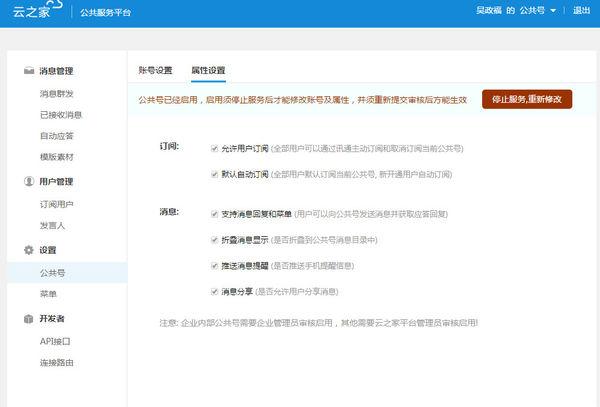The height and width of the screenshot is (407, 600).
Task: Switch to 账号设置 tab
Action: [x=155, y=70]
